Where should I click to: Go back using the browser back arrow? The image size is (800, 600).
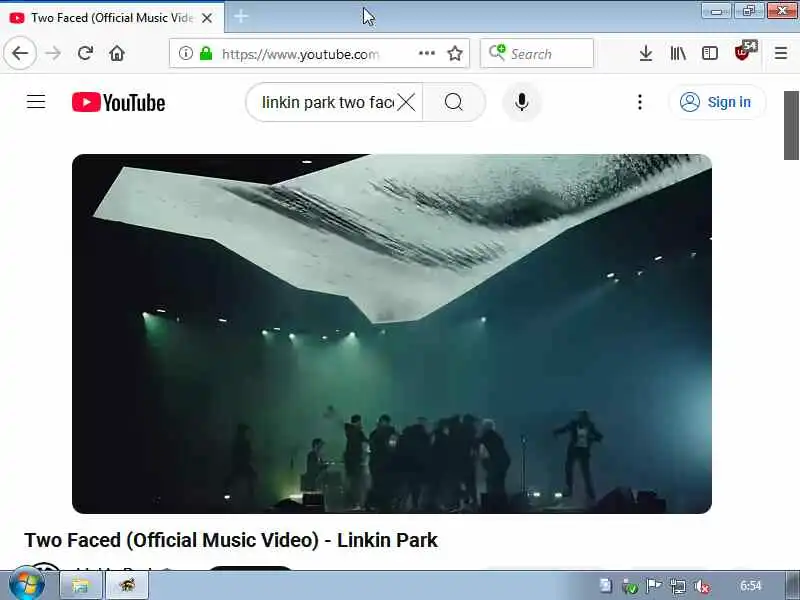click(20, 53)
